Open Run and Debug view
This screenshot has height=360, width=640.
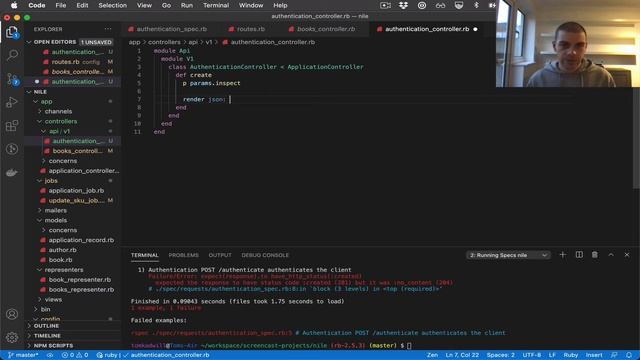tap(12, 102)
